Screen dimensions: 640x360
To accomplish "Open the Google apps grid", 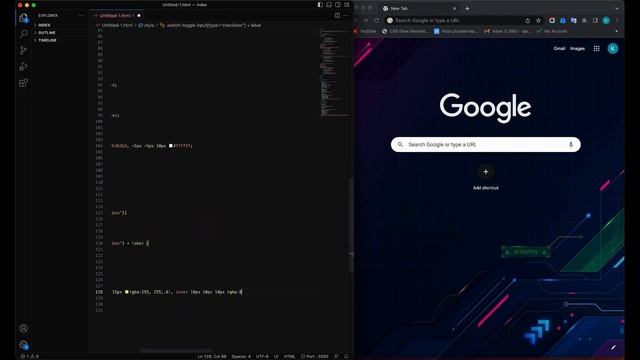I will pyautogui.click(x=596, y=49).
